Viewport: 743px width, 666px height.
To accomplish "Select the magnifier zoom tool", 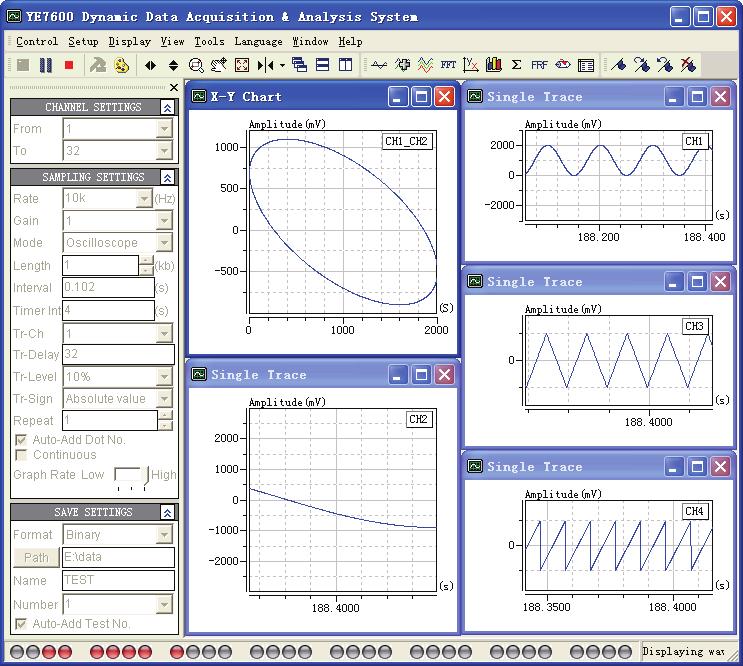I will coord(196,65).
